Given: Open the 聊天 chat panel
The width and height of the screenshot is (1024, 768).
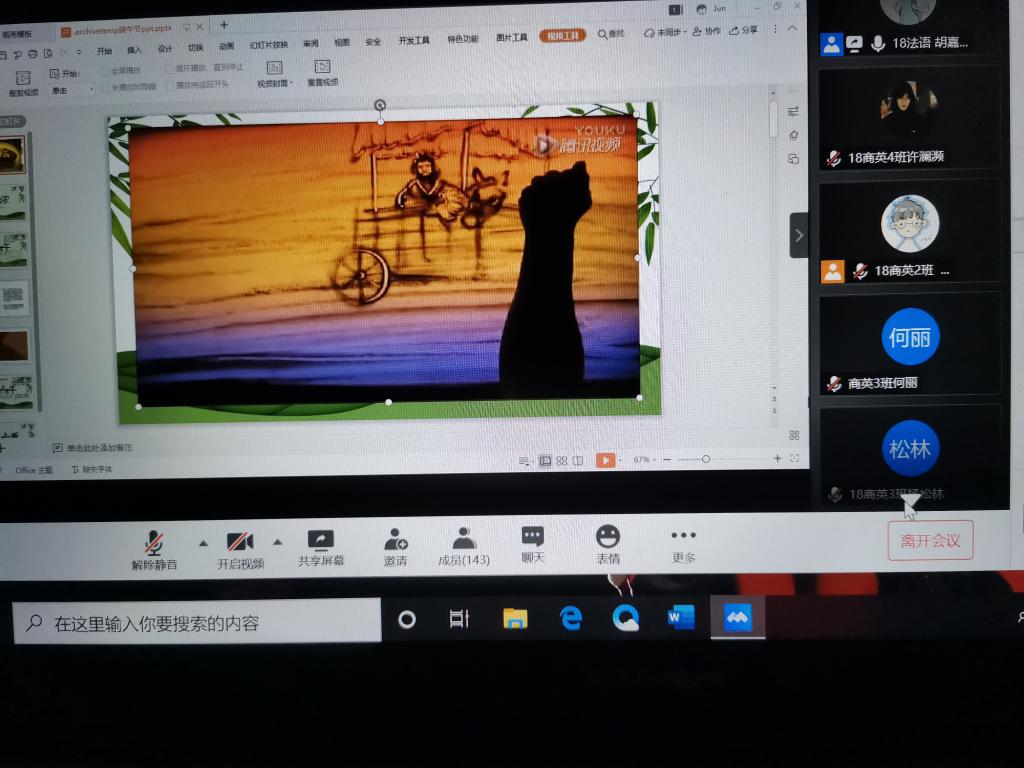Looking at the screenshot, I should (x=533, y=545).
